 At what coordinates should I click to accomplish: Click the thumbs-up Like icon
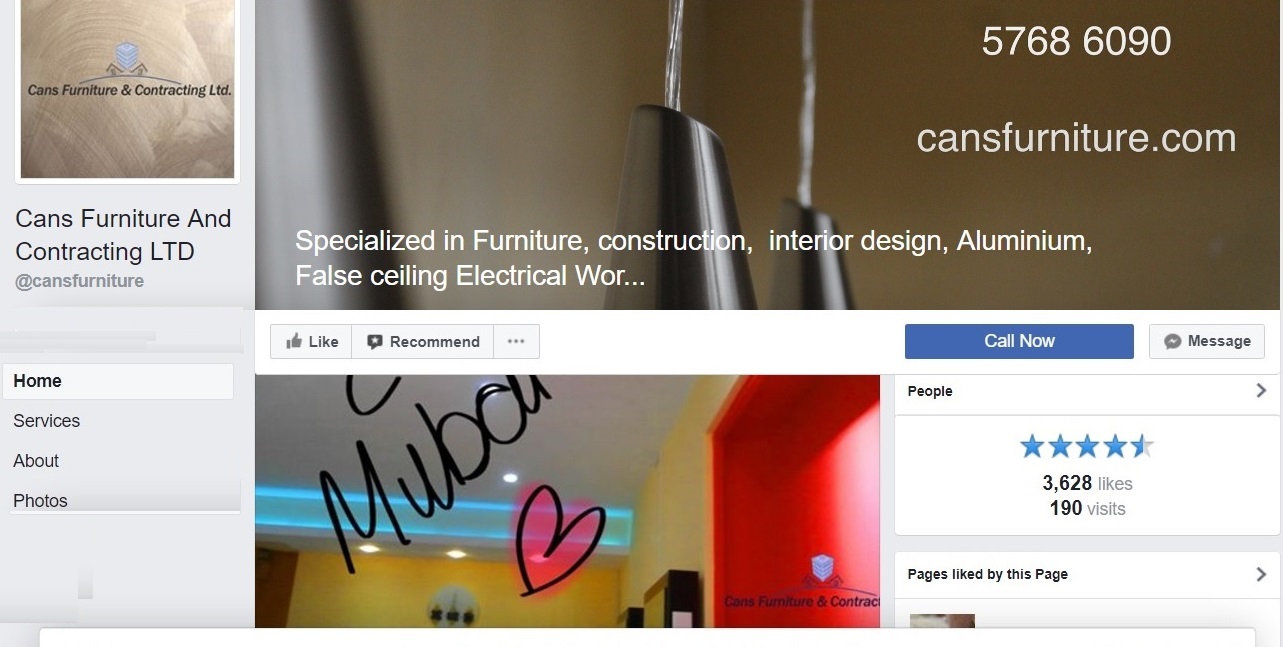pos(294,342)
